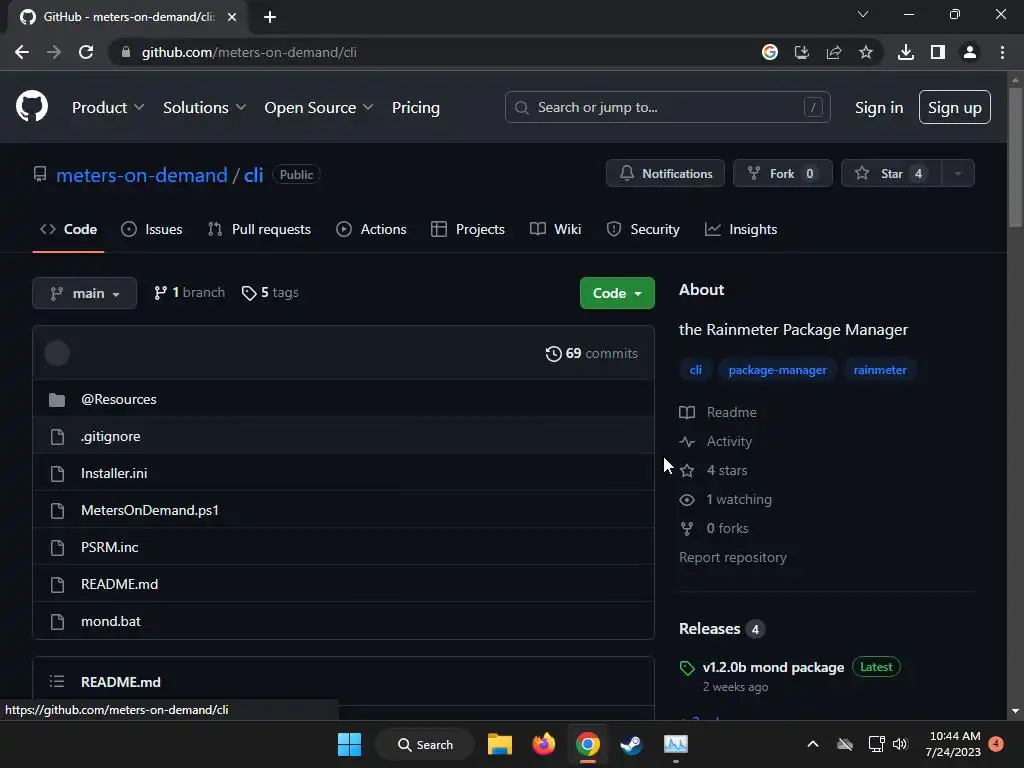Image resolution: width=1024 pixels, height=768 pixels.
Task: View the 5 tags link
Action: pyautogui.click(x=270, y=293)
